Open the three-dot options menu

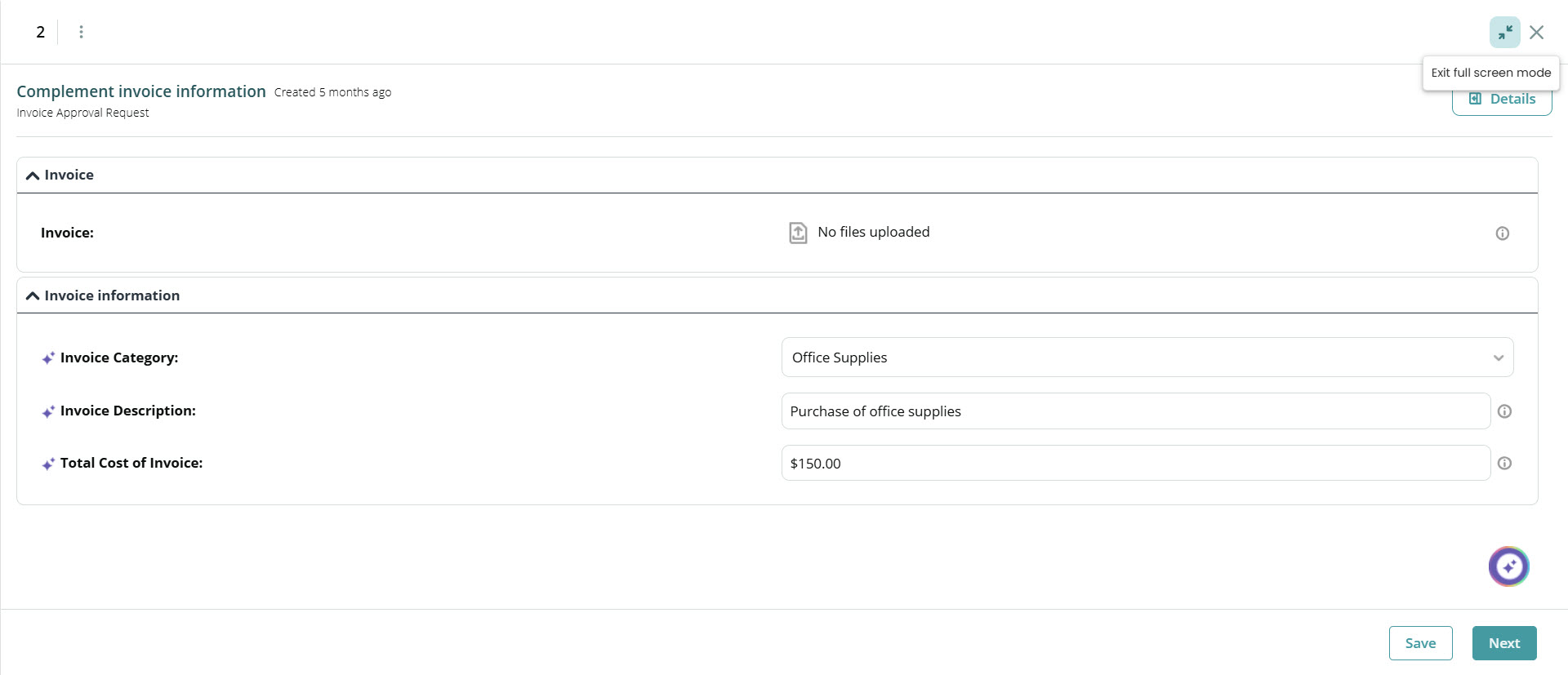point(81,32)
